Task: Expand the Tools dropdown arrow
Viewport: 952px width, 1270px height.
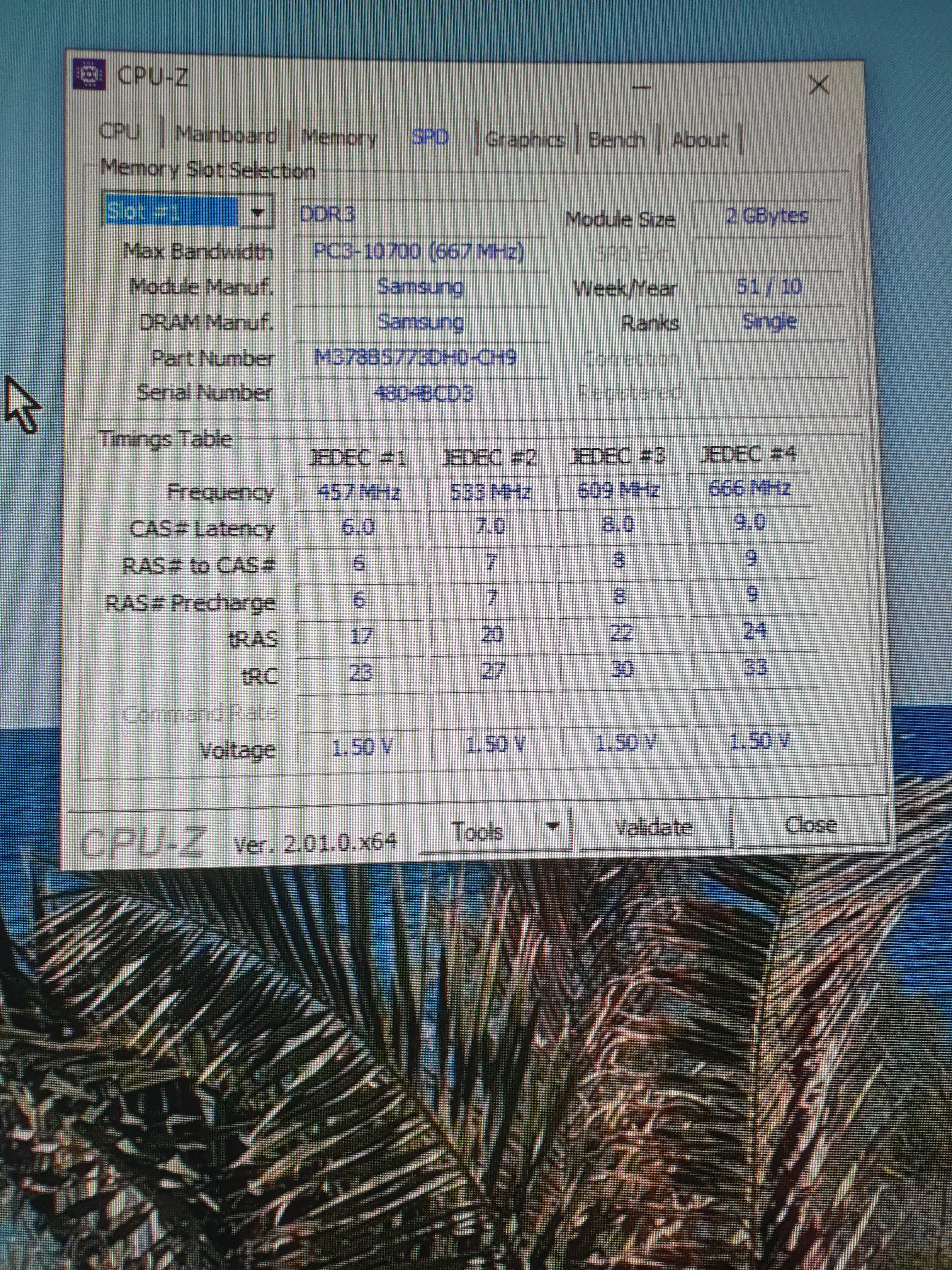Action: point(552,827)
